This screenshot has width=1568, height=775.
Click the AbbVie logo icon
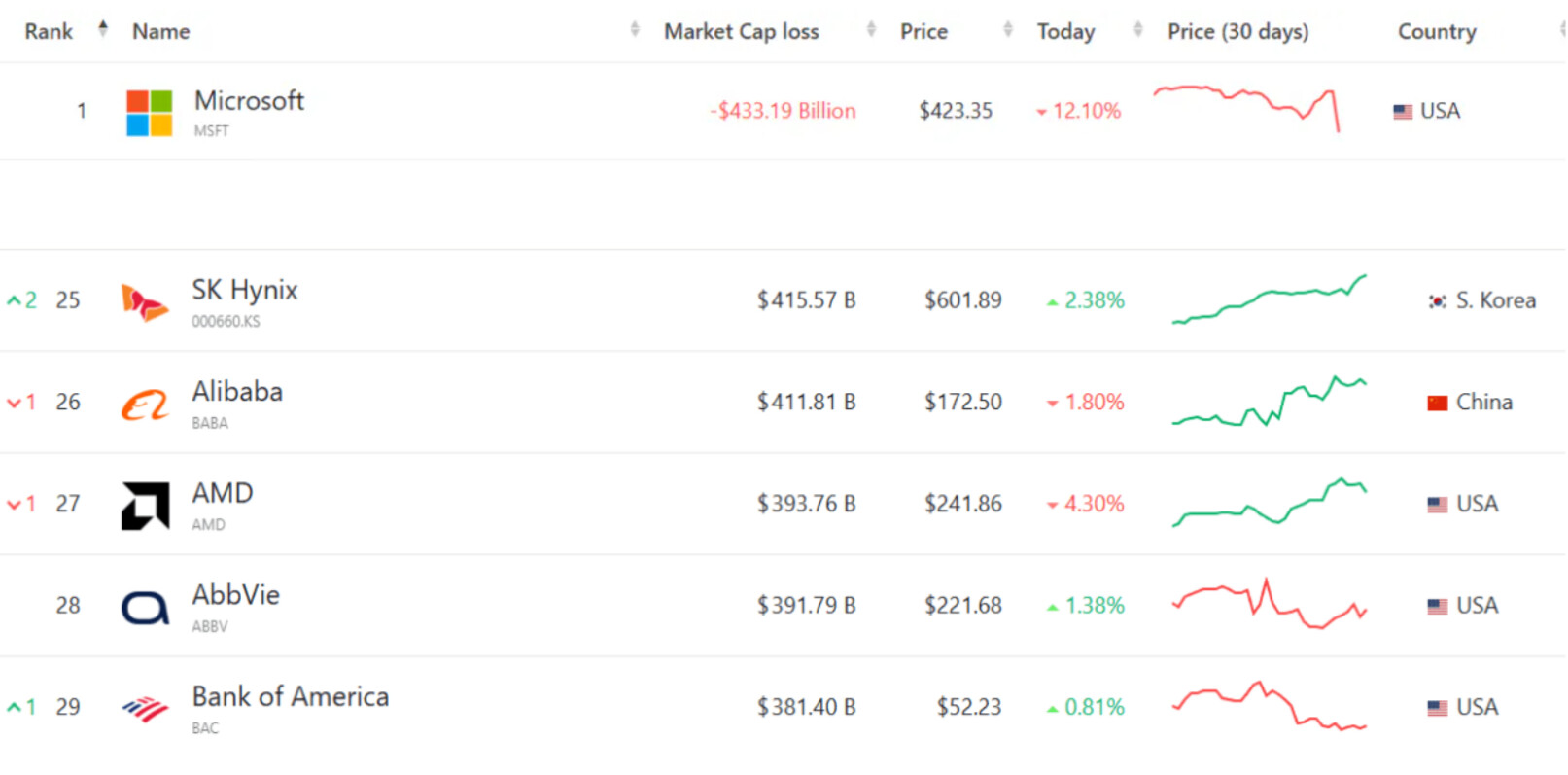coord(145,608)
